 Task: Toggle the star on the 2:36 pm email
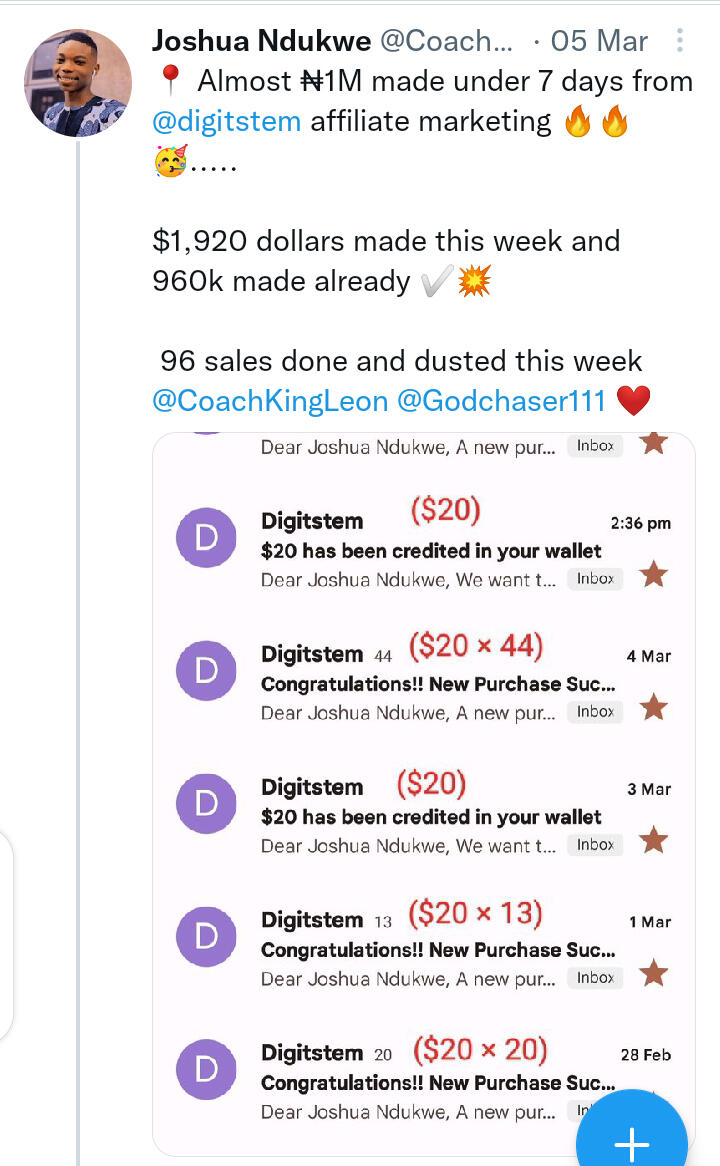[x=653, y=574]
